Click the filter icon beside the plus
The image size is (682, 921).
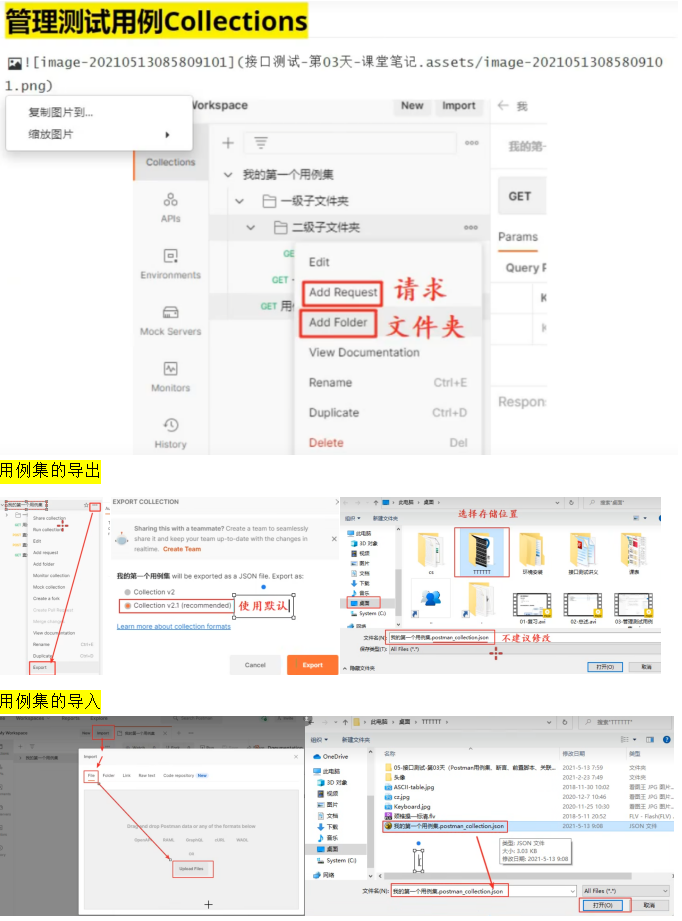(x=261, y=143)
